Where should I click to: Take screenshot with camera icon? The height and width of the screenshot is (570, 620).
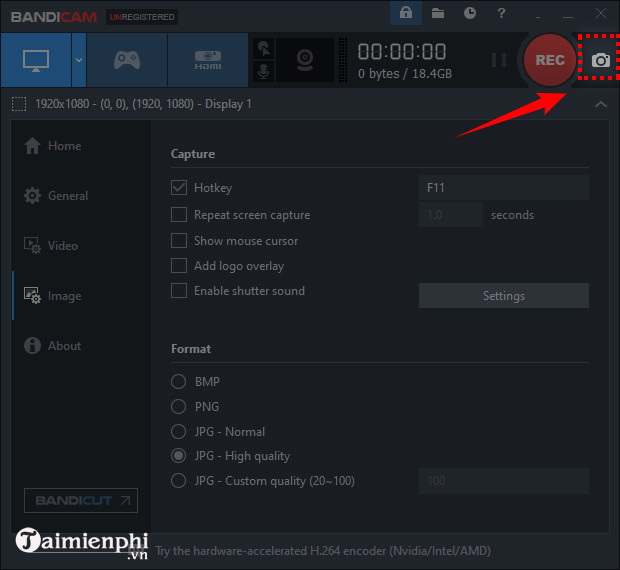[x=600, y=60]
